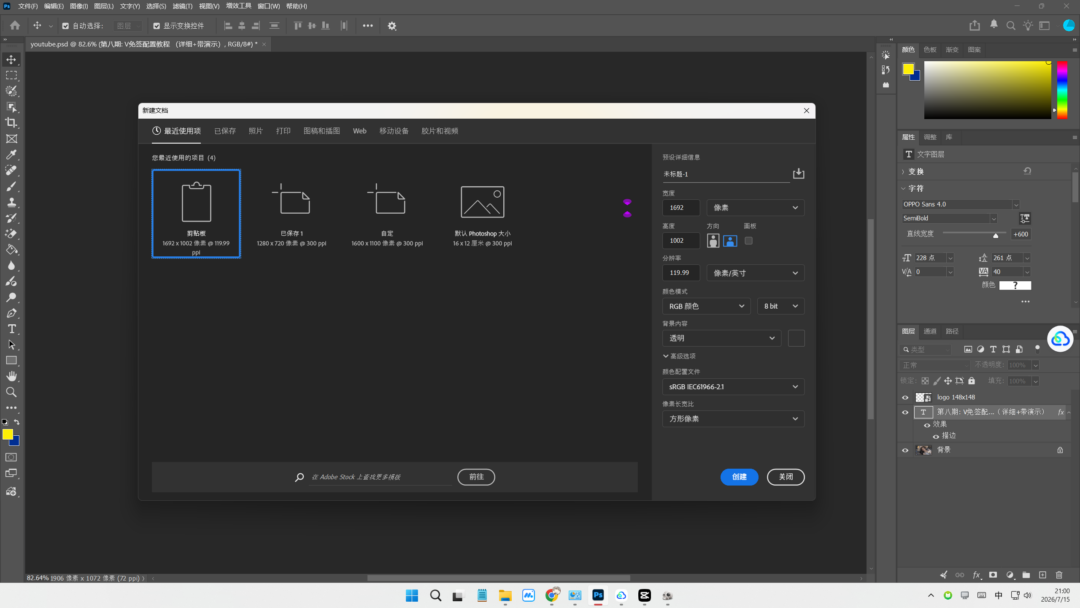Toggle the 显示变换控件 checkbox
The height and width of the screenshot is (608, 1080).
(156, 26)
